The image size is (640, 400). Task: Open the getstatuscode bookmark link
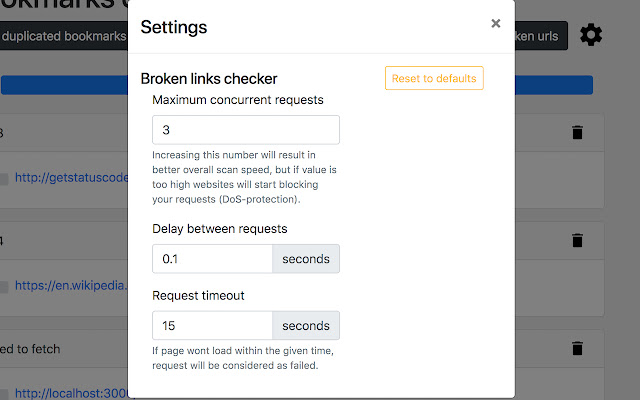(x=70, y=178)
